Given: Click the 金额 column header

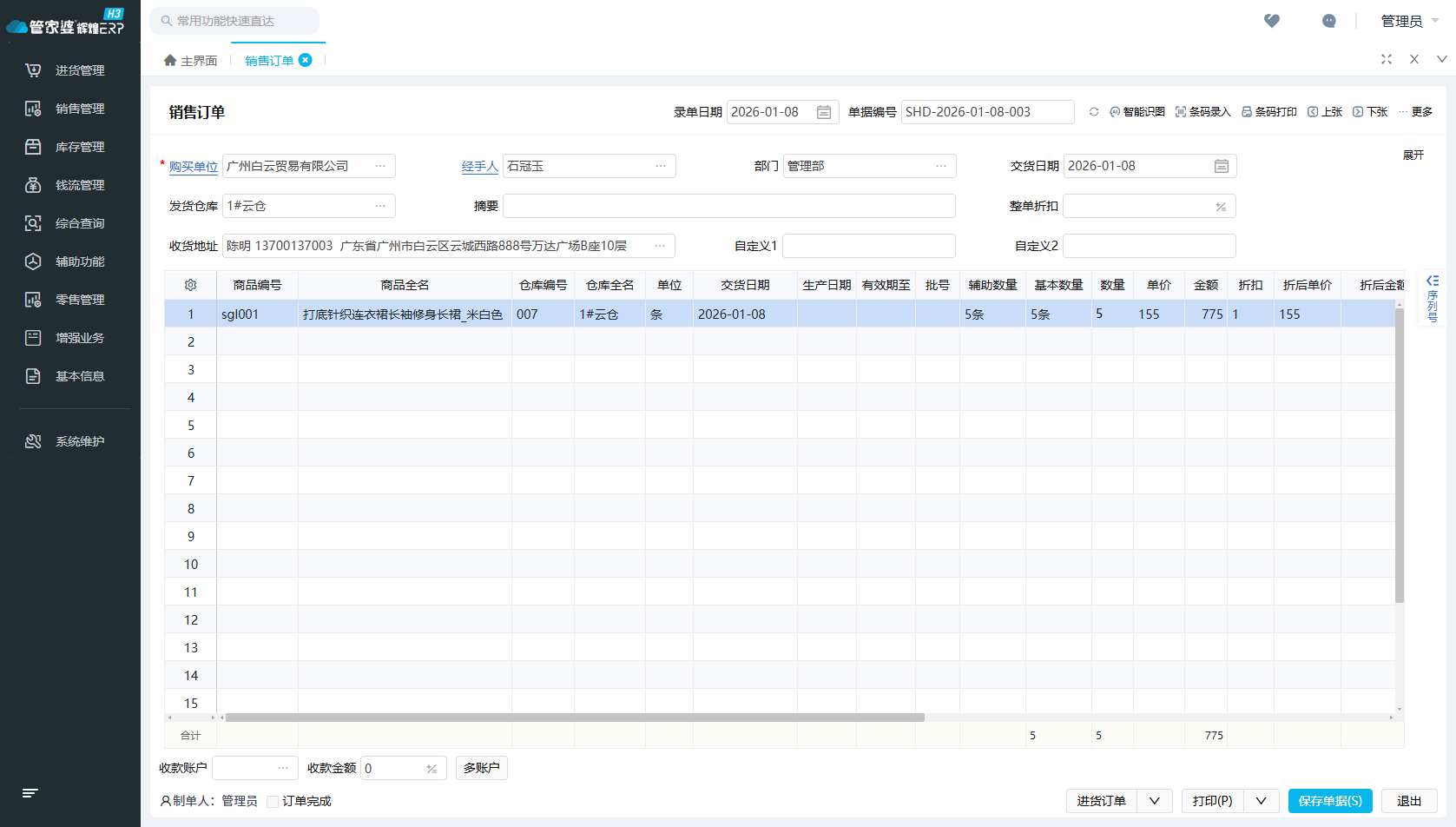Looking at the screenshot, I should (x=1206, y=285).
